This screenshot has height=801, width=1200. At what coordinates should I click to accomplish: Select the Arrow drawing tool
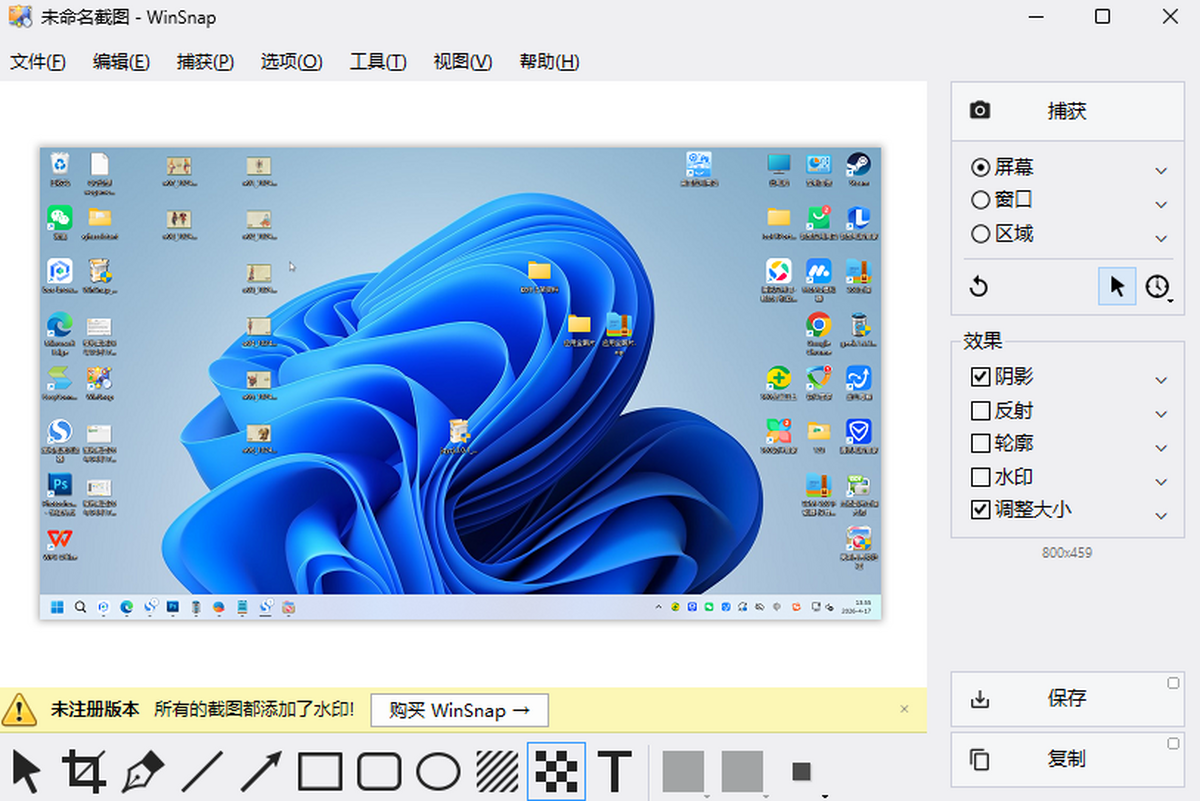[261, 772]
